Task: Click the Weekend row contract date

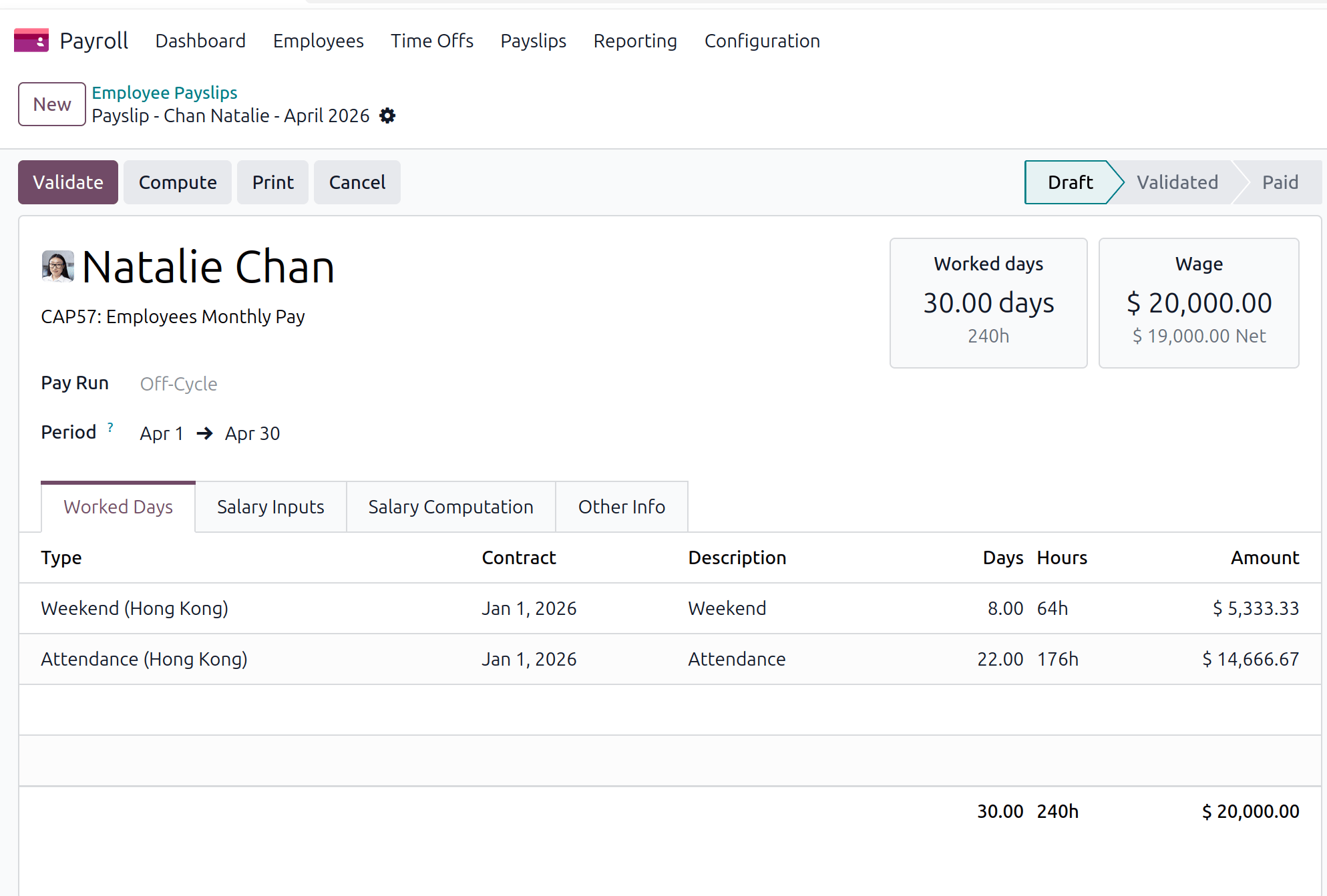Action: pyautogui.click(x=529, y=608)
